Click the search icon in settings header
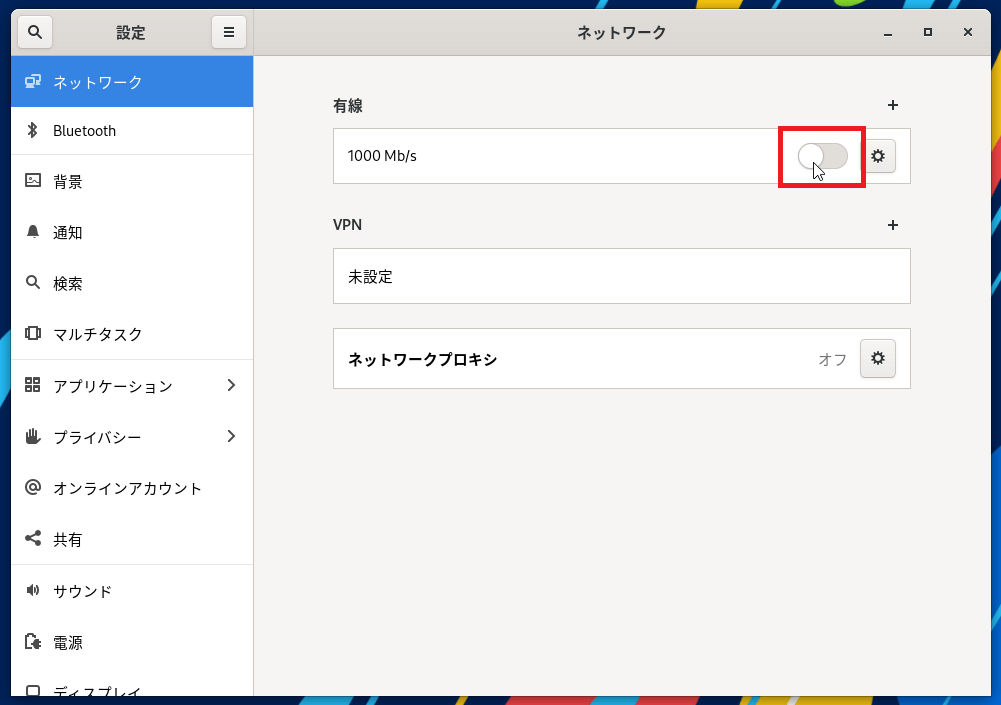This screenshot has width=1001, height=705. click(x=35, y=32)
